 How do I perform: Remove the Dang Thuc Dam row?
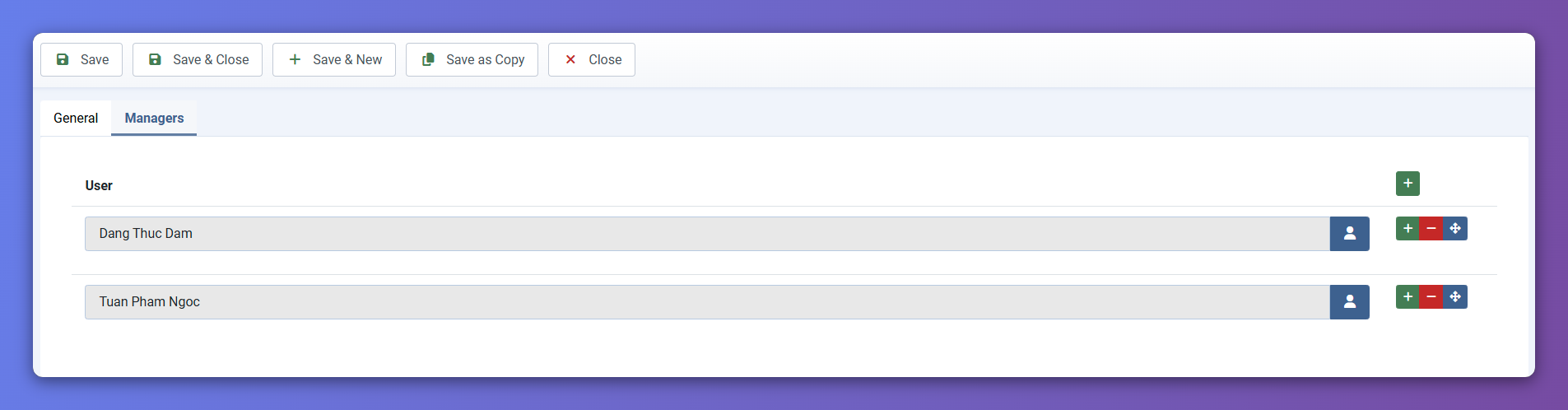[x=1431, y=229]
